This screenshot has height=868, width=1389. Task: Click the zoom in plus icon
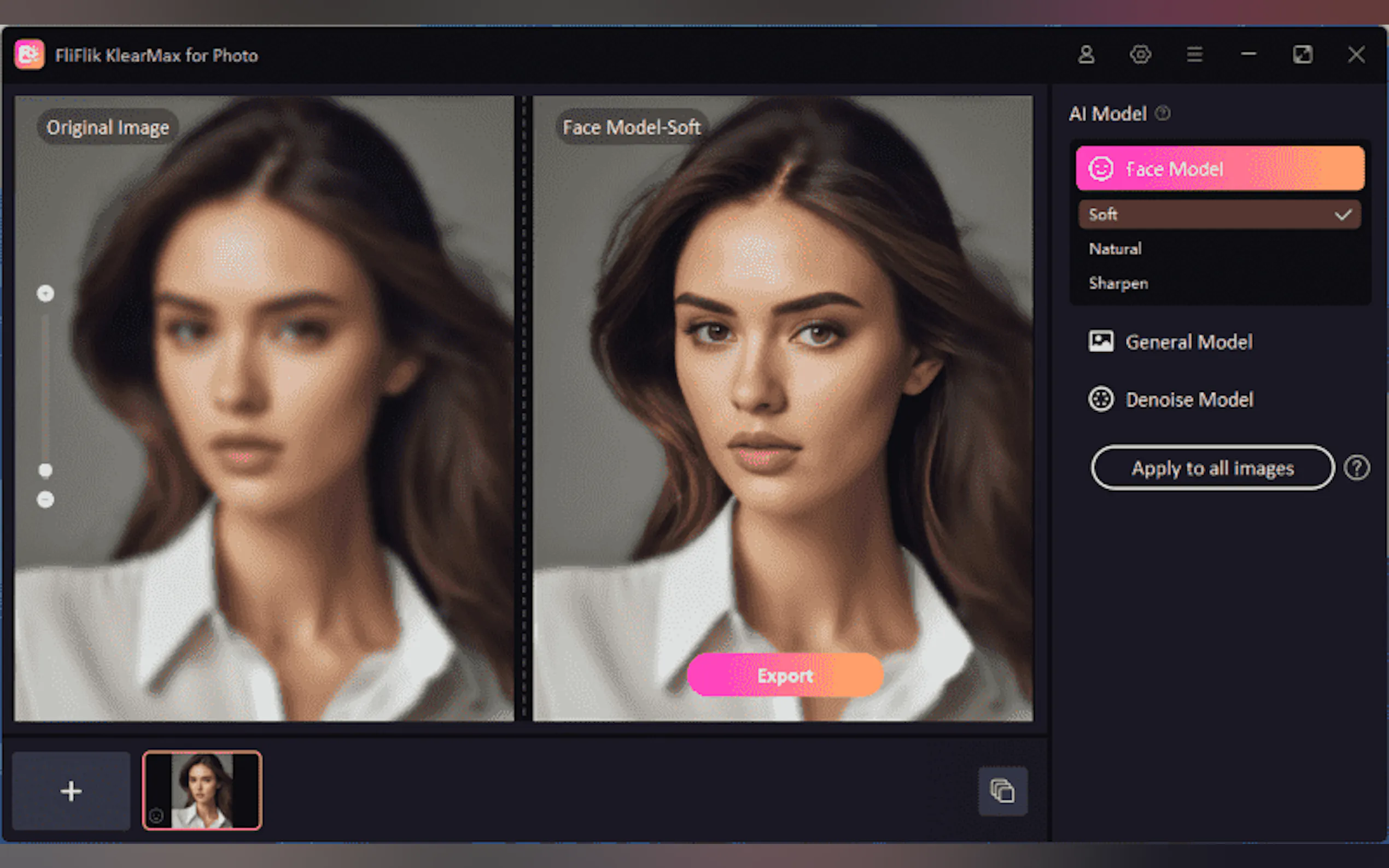point(45,294)
